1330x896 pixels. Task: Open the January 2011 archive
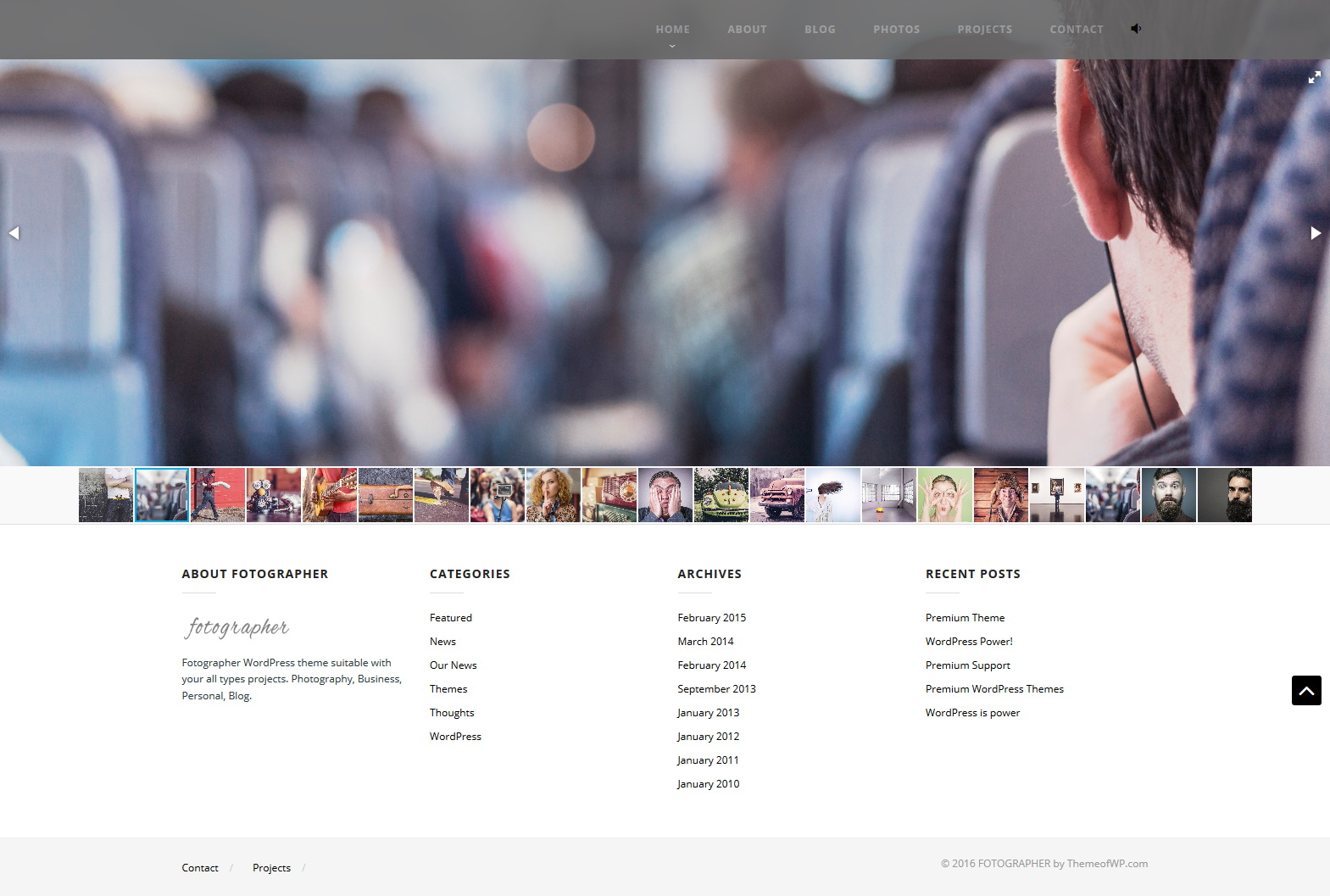(x=709, y=760)
